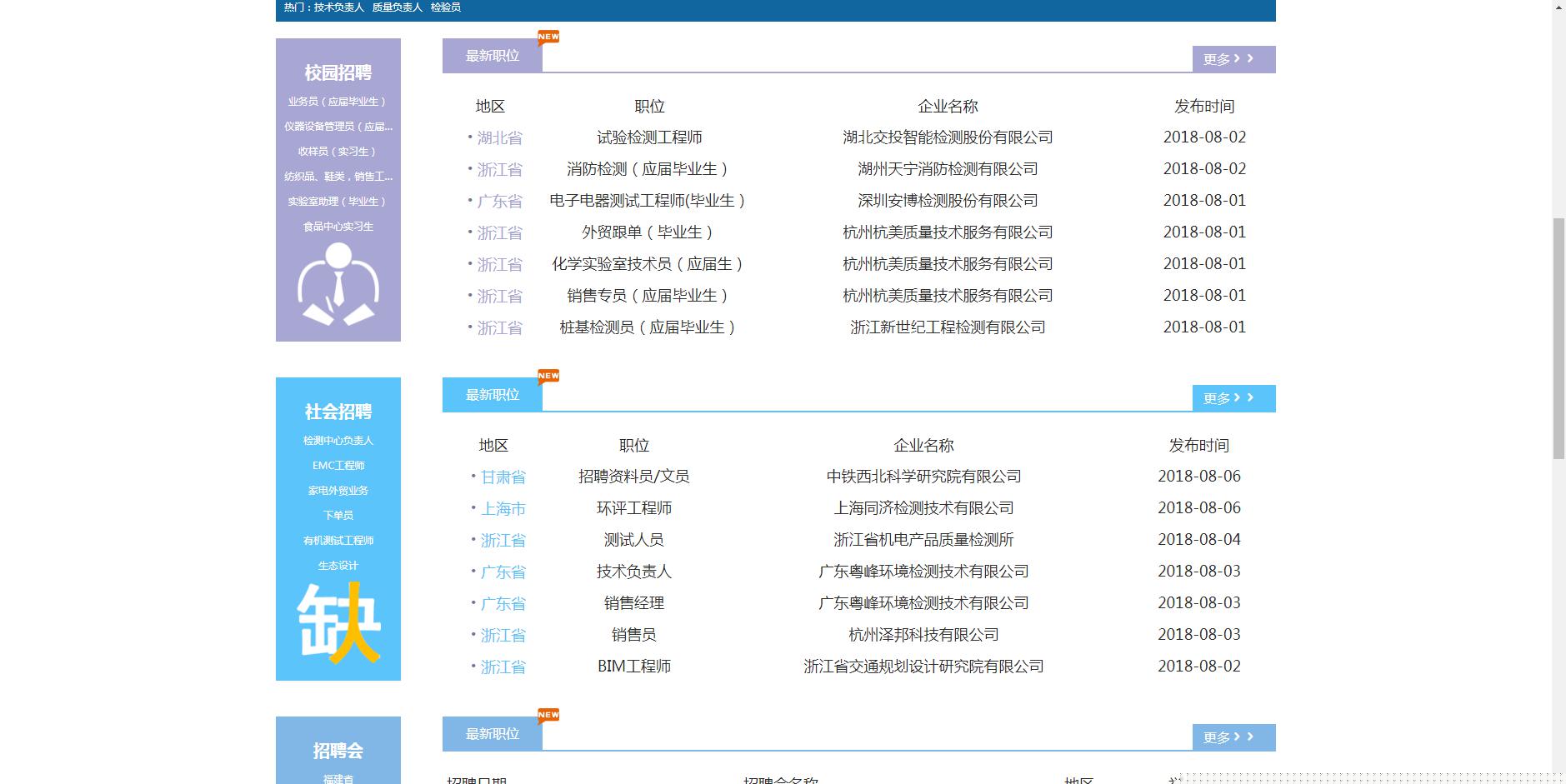Open the 社会招聘 sidebar heading
Viewport: 1566px width, 784px height.
tap(338, 412)
